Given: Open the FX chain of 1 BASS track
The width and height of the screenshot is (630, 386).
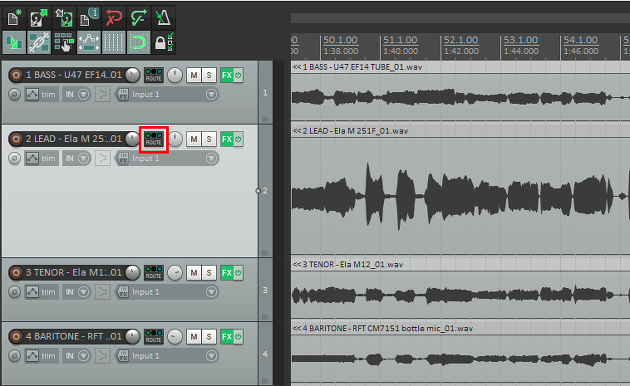Looking at the screenshot, I should click(227, 75).
